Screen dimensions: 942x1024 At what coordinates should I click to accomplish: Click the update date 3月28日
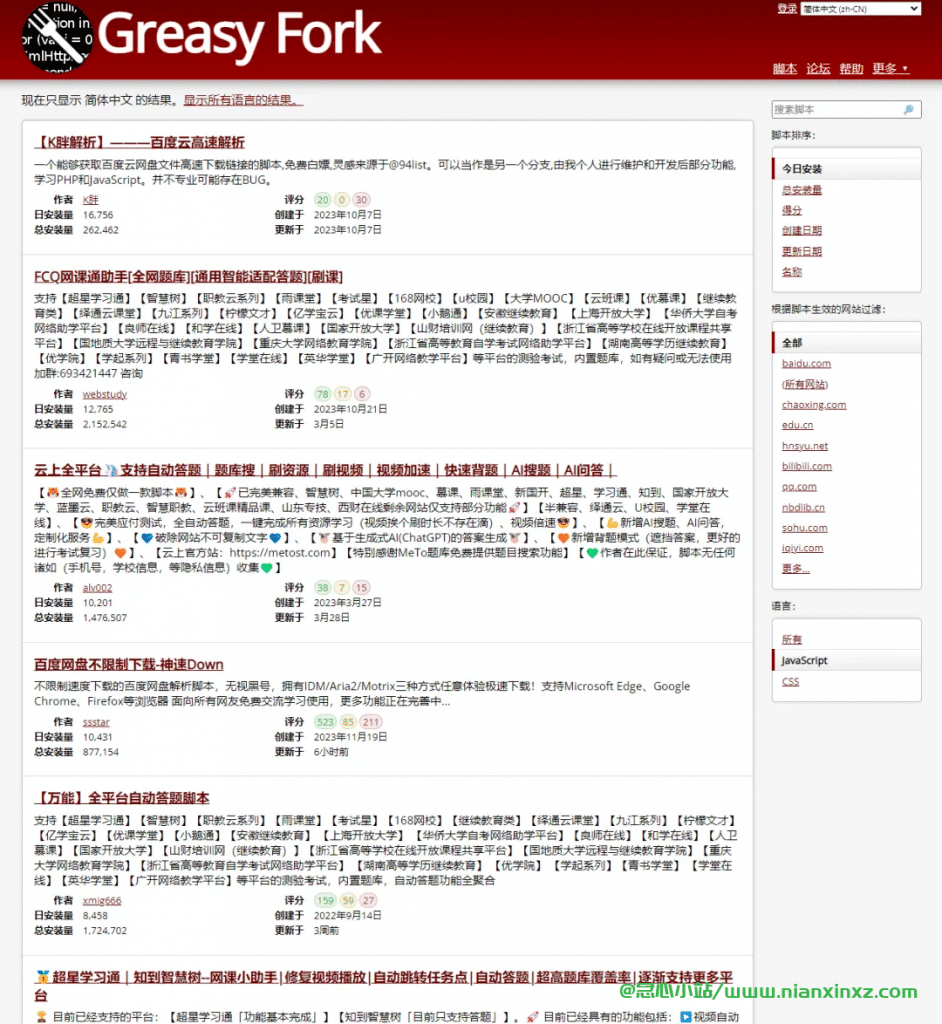click(x=331, y=618)
